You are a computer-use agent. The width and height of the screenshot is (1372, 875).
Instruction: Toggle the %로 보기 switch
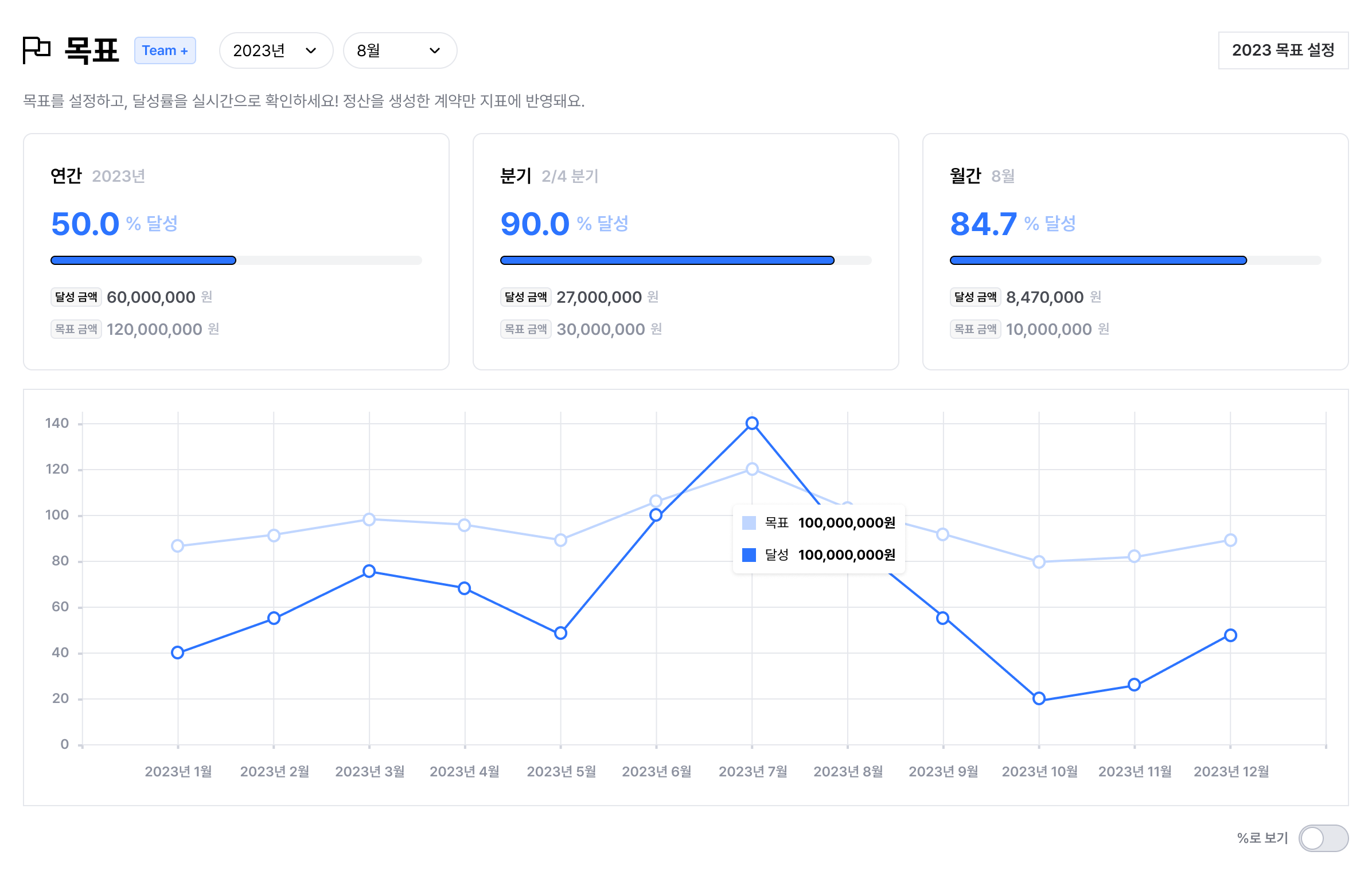[x=1323, y=838]
